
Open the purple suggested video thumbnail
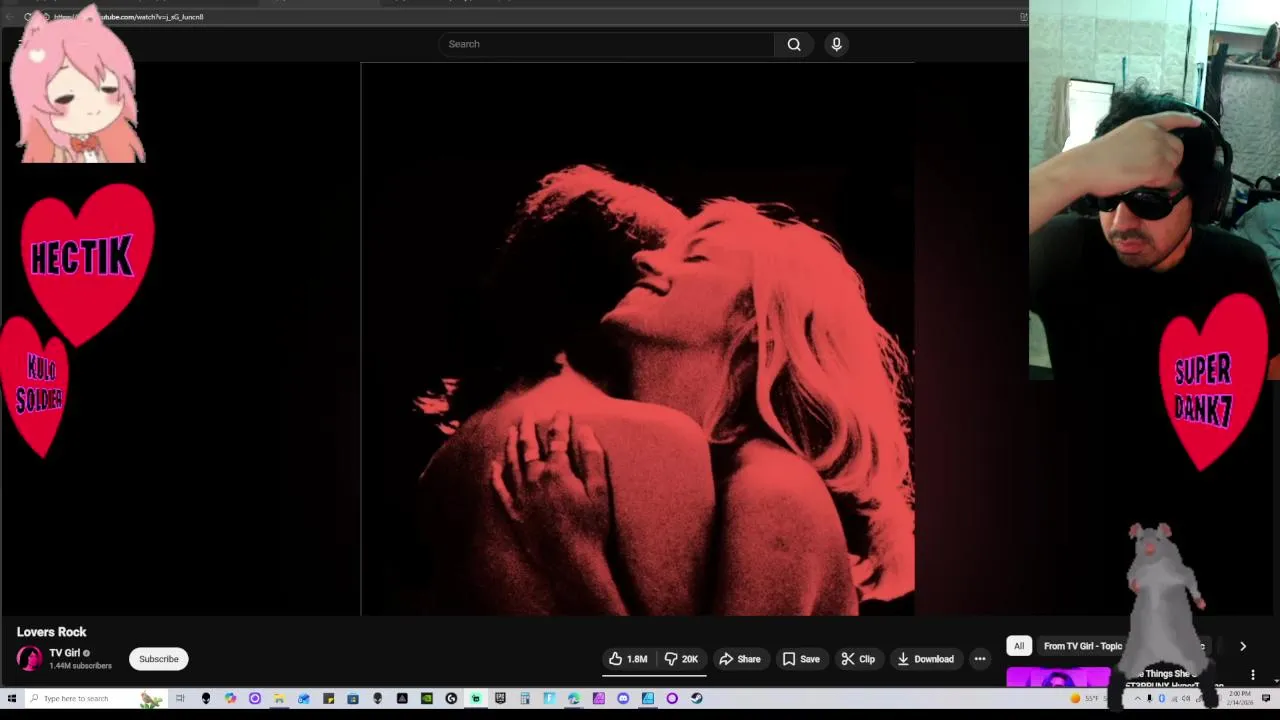[1058, 677]
